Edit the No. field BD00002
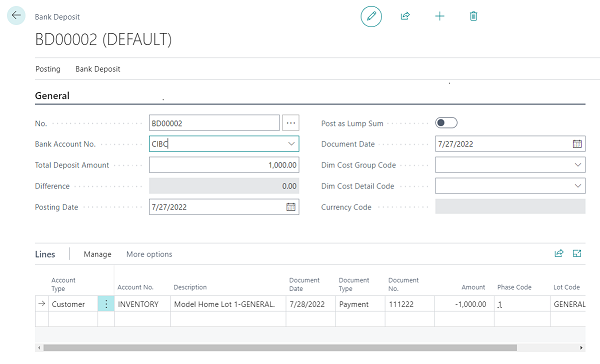 tap(214, 123)
